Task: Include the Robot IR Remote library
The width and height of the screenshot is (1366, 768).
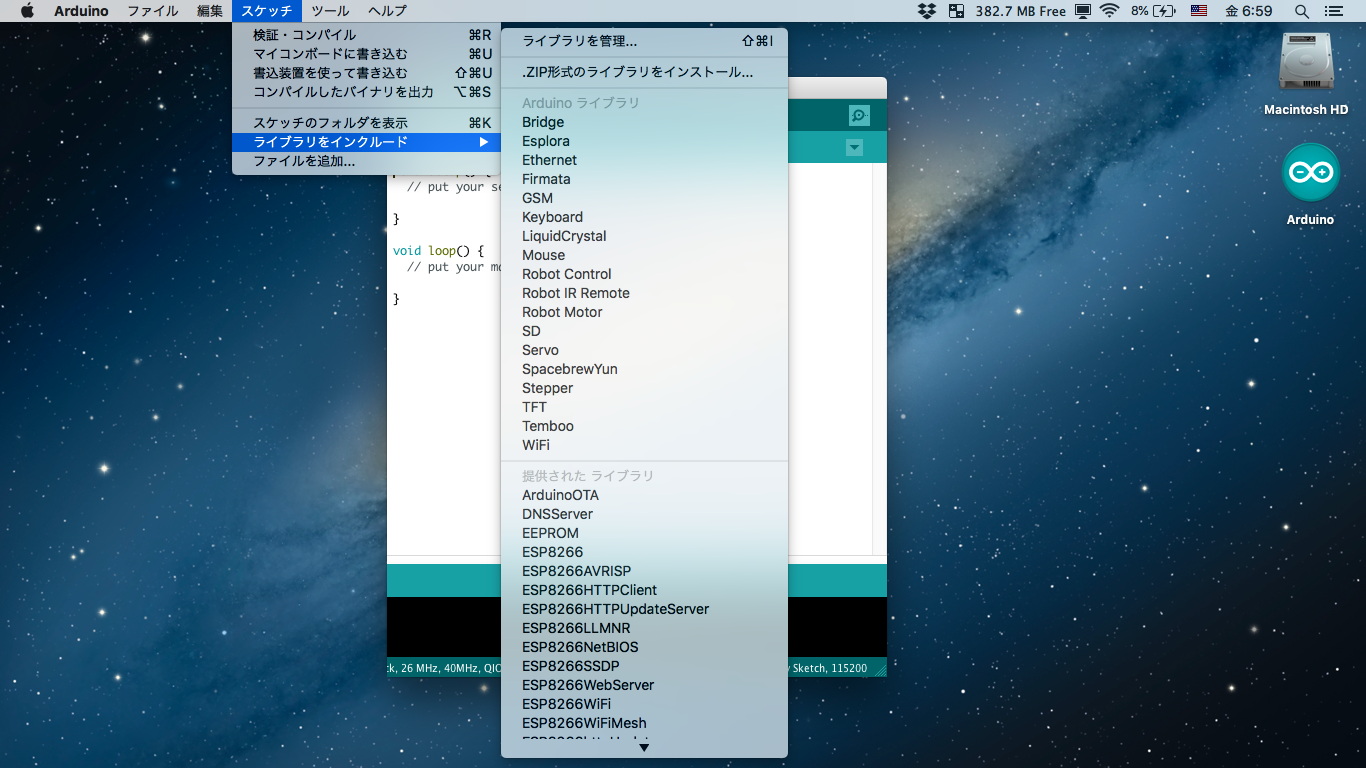Action: coord(644,293)
